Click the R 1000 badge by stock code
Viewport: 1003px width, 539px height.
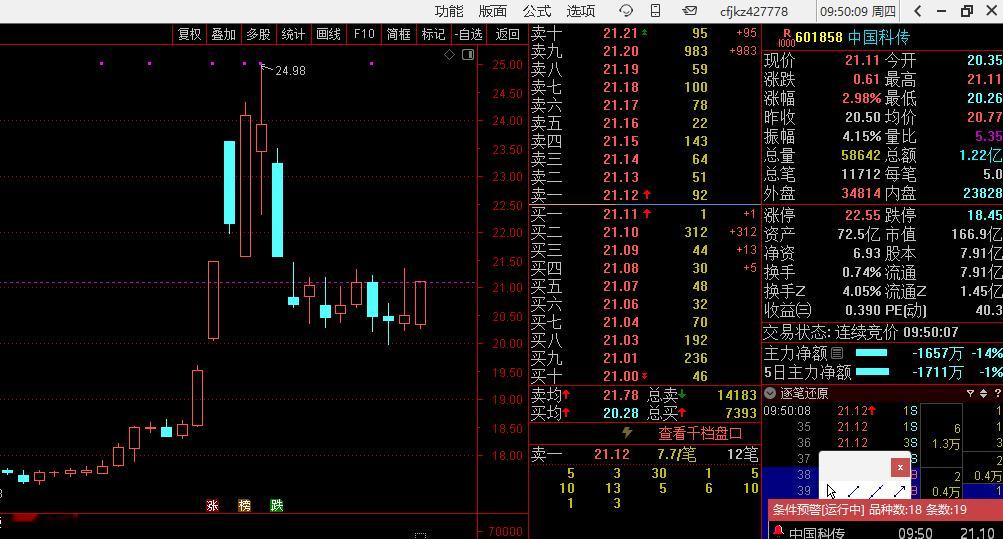point(786,38)
